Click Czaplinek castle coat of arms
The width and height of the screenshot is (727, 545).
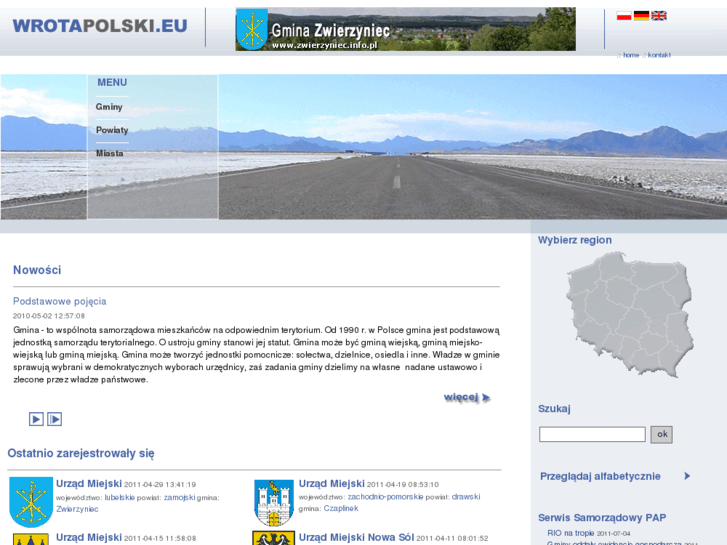pyautogui.click(x=274, y=503)
